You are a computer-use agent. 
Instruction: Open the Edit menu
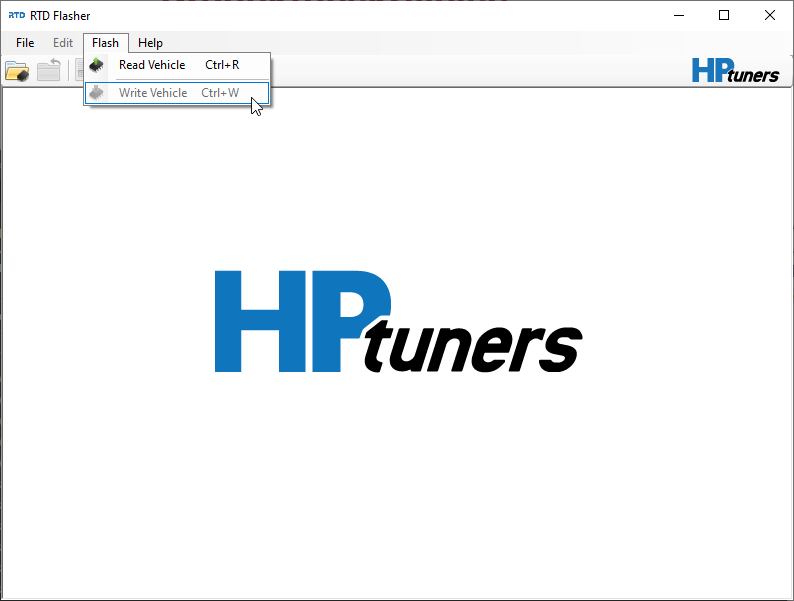click(x=63, y=43)
